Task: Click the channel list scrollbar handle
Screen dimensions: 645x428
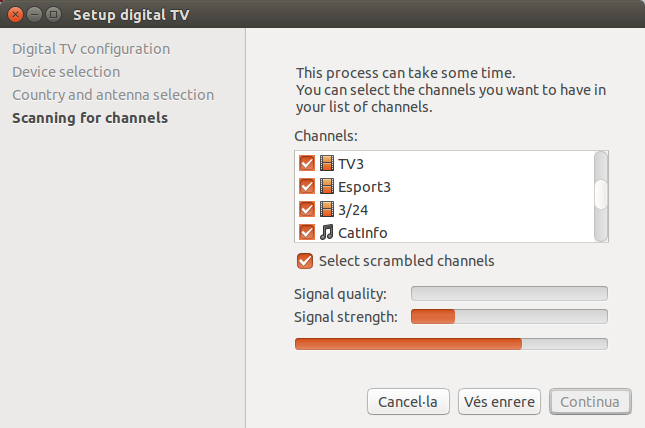Action: (x=601, y=194)
